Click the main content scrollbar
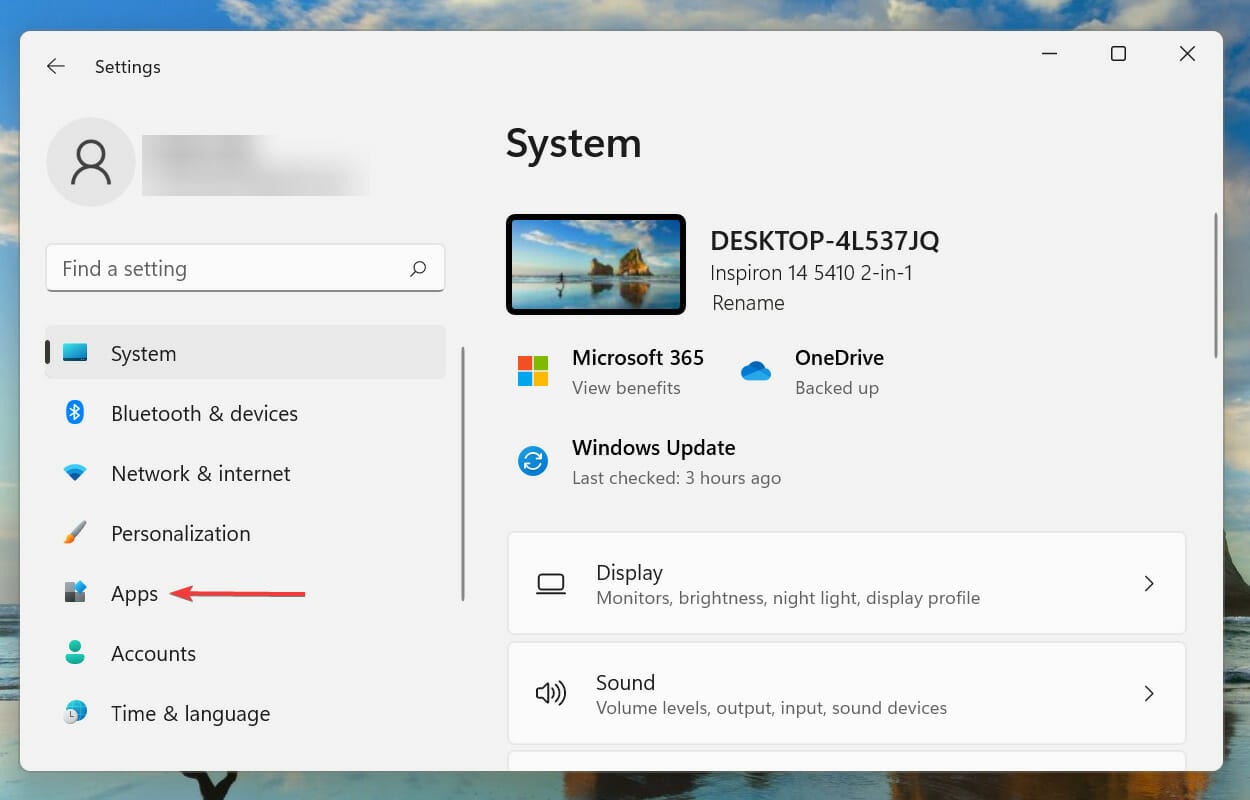This screenshot has width=1250, height=800. [x=1215, y=284]
